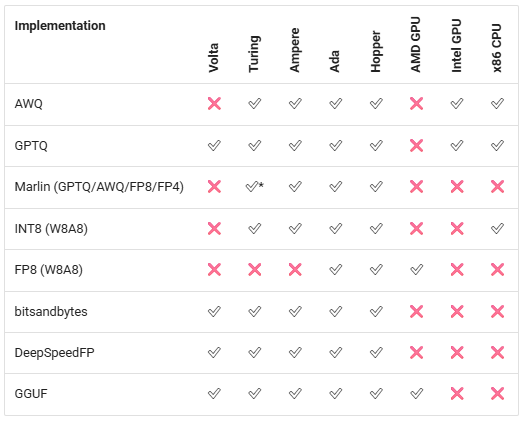This screenshot has height=421, width=525.
Task: Click the red cross for INT8 on Intel GPU
Action: (x=457, y=228)
